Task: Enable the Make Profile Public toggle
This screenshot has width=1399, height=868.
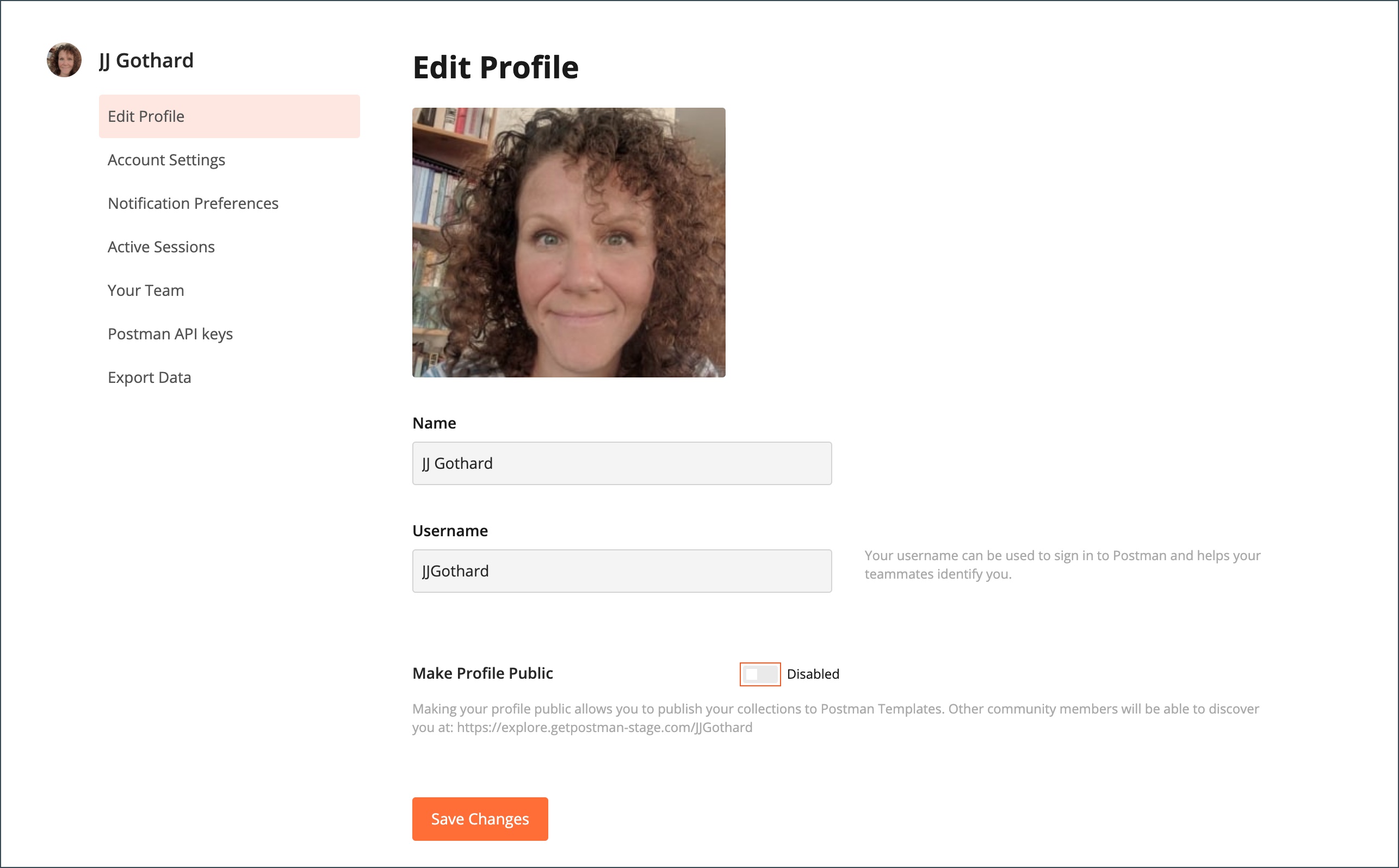Action: (x=759, y=674)
